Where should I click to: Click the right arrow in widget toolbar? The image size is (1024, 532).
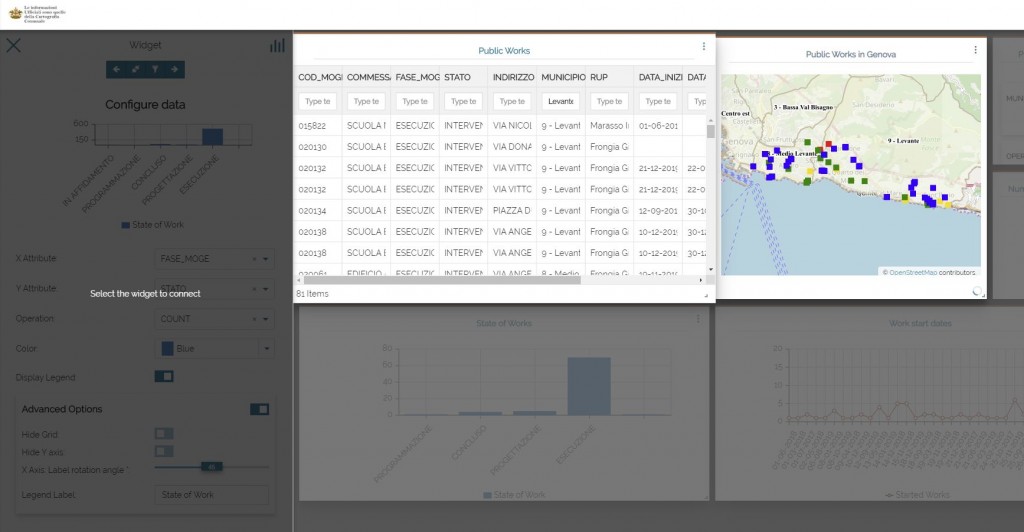(175, 69)
